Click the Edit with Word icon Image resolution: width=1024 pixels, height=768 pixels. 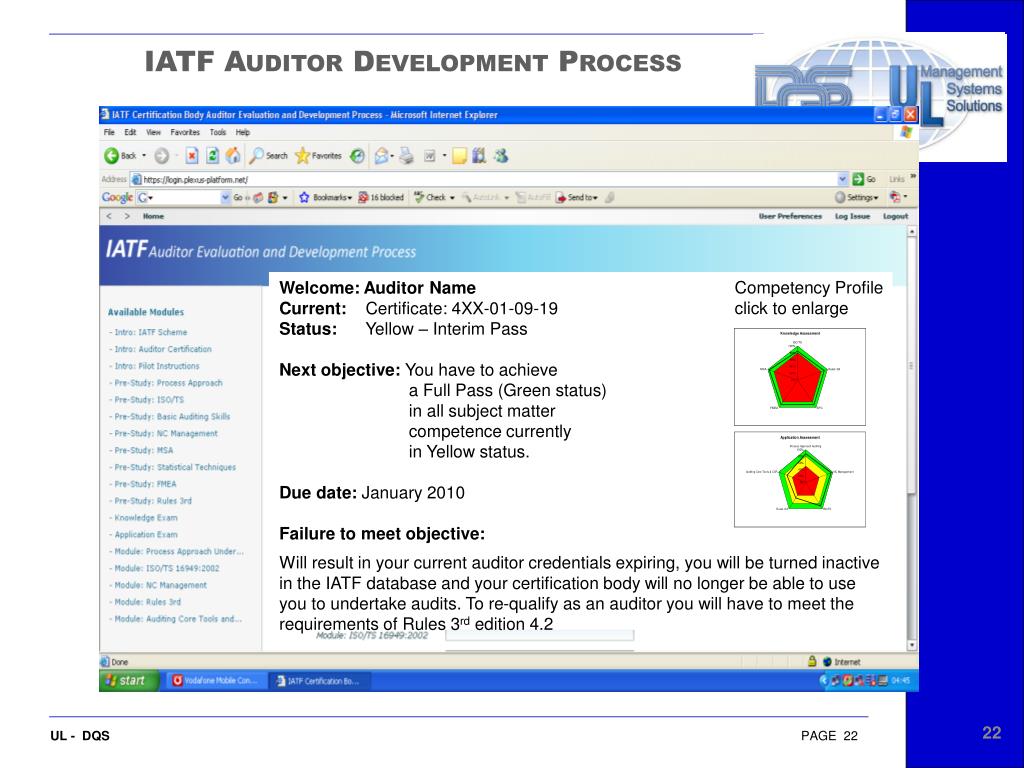[430, 156]
